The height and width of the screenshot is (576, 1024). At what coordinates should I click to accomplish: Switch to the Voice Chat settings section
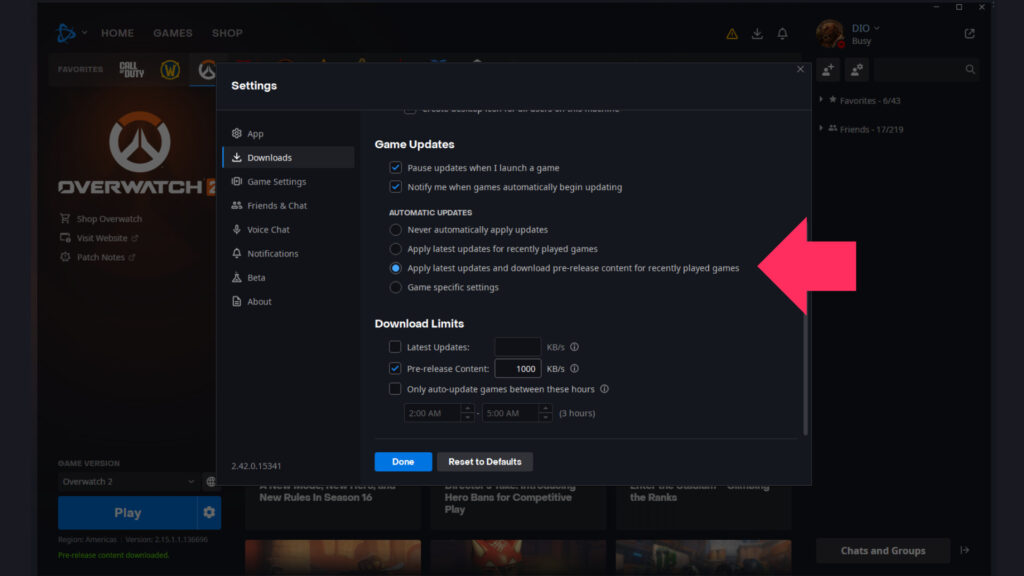pos(267,229)
